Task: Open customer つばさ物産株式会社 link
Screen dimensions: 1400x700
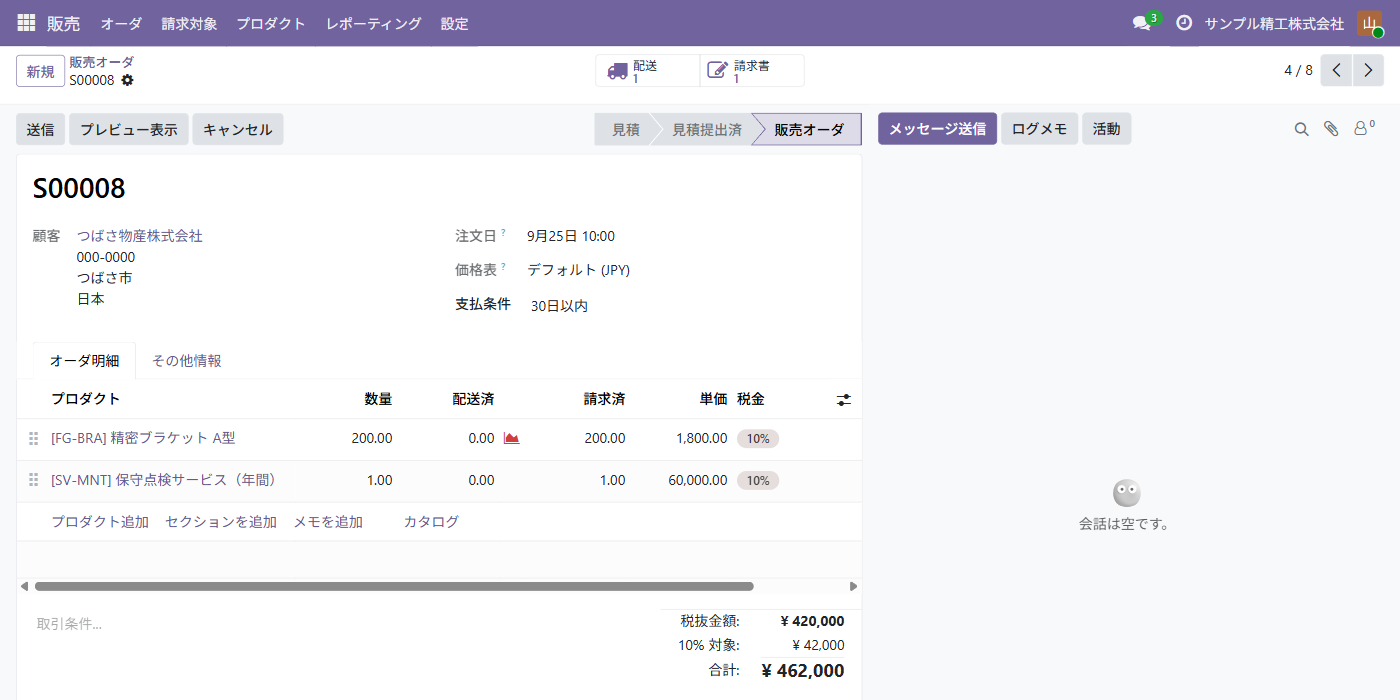Action: 140,236
